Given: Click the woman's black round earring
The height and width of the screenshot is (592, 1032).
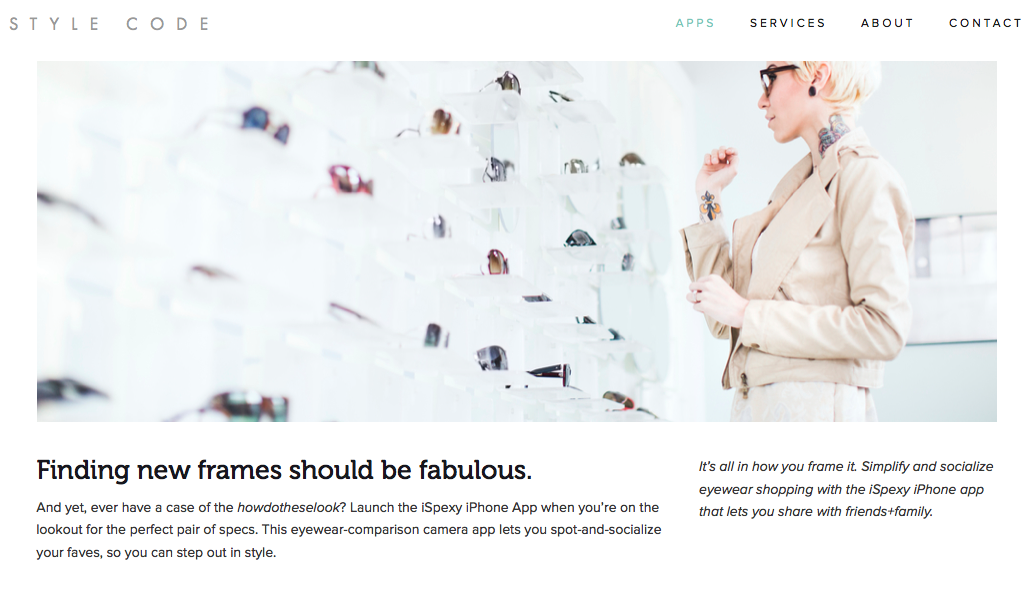Looking at the screenshot, I should pyautogui.click(x=812, y=91).
